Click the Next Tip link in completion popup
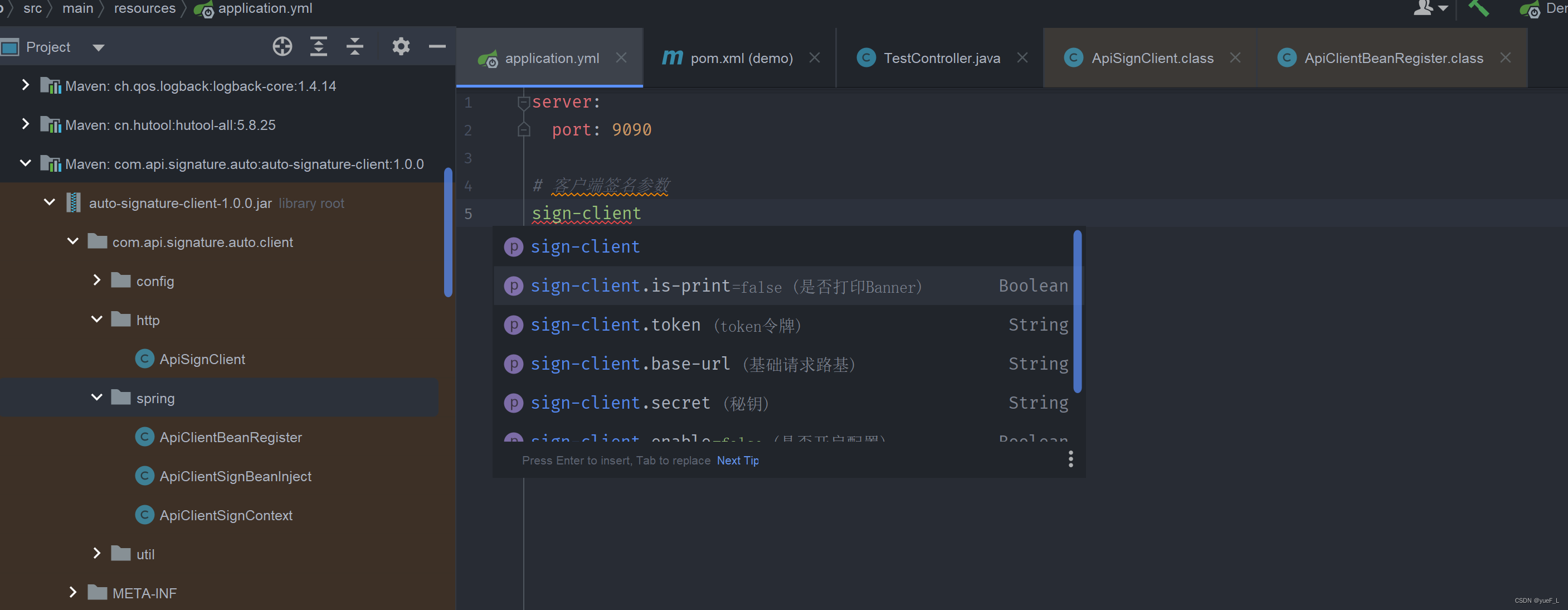1568x610 pixels. click(738, 460)
